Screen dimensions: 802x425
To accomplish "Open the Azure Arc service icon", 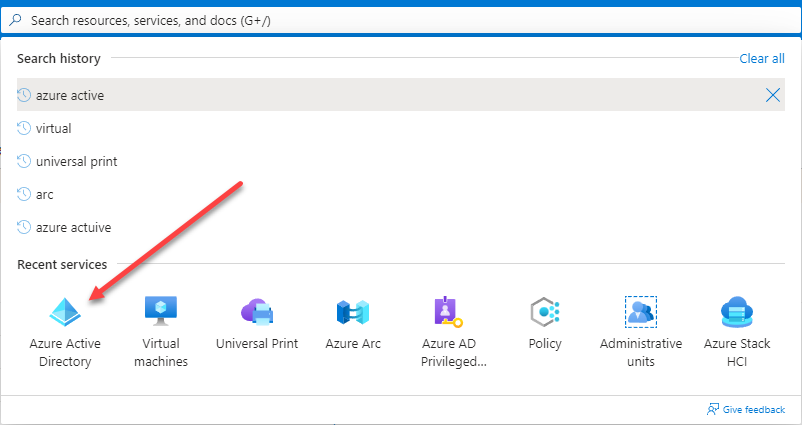I will [x=353, y=312].
